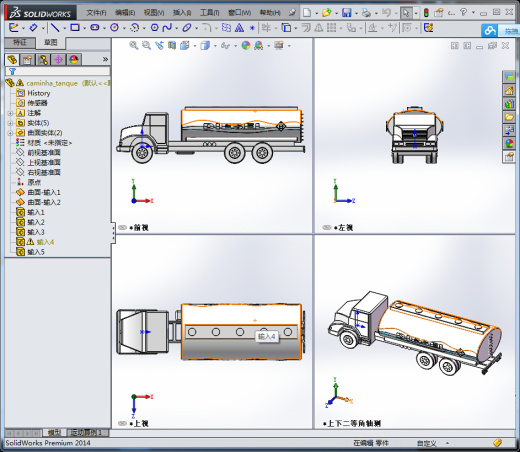
Task: Switch to the 特征 tab
Action: click(20, 43)
